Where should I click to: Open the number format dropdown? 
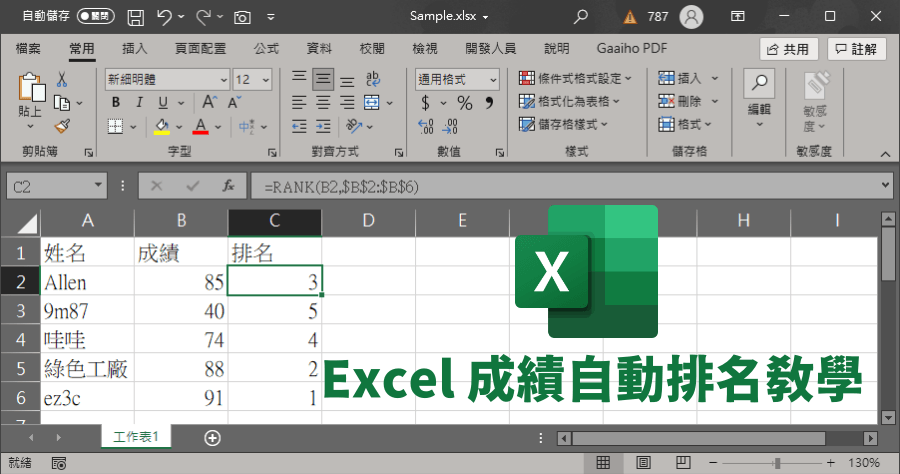pyautogui.click(x=493, y=80)
